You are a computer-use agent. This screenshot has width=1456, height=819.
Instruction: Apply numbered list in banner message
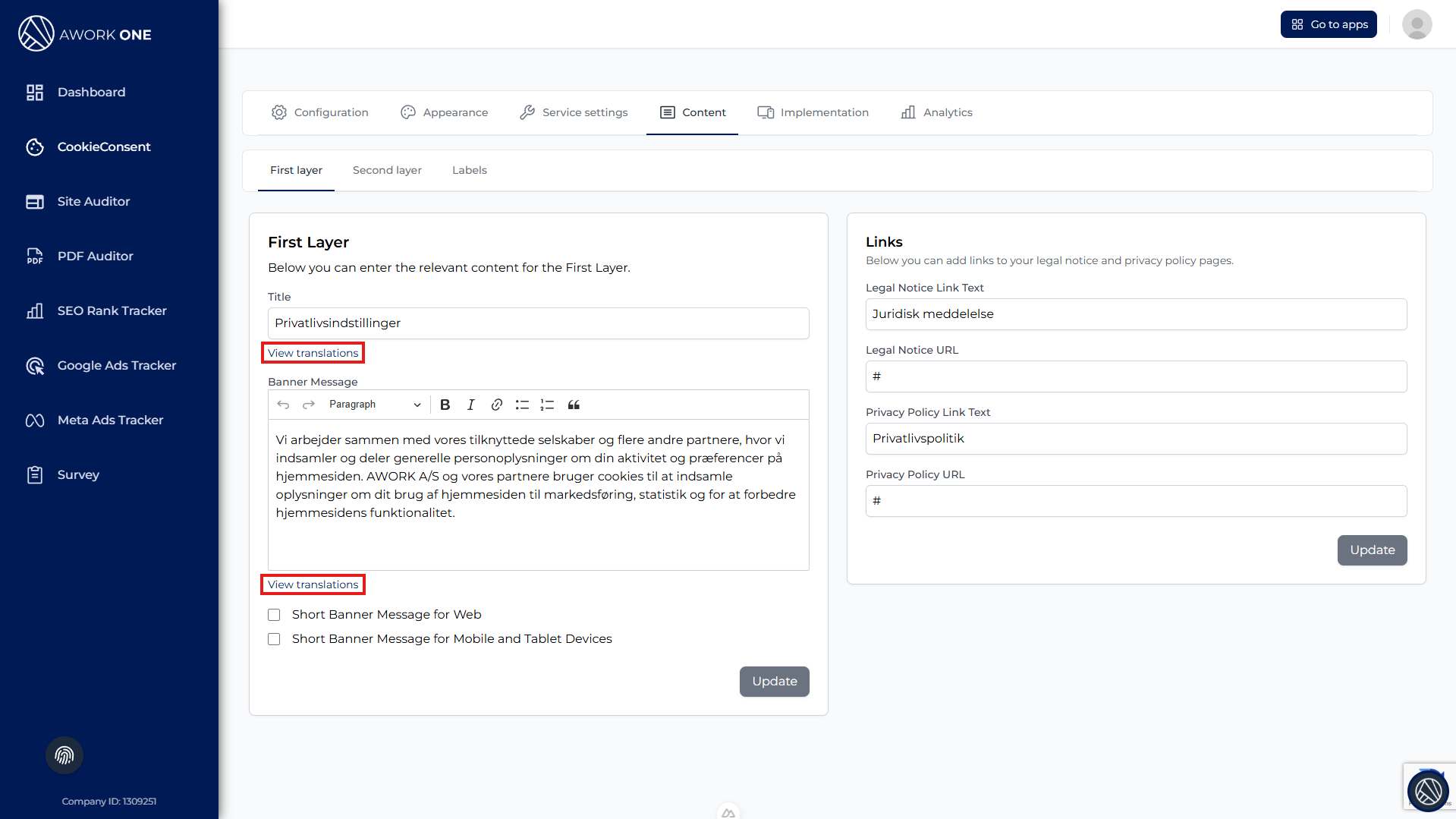pyautogui.click(x=547, y=405)
